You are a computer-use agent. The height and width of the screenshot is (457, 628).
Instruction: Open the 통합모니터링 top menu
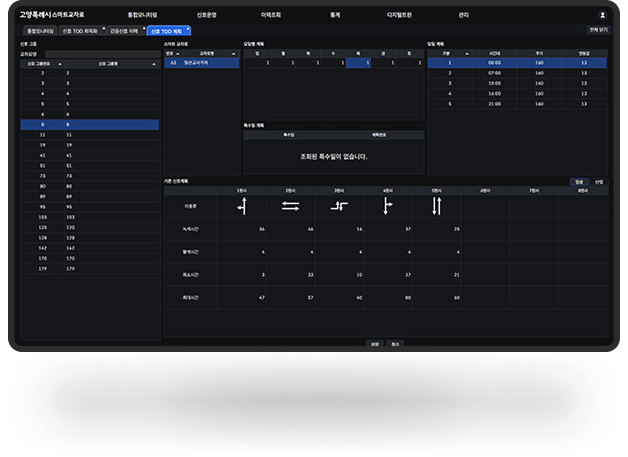point(143,15)
